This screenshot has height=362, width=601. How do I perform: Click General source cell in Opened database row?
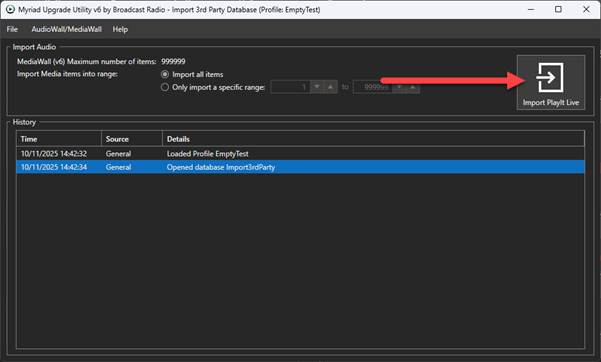tap(118, 167)
